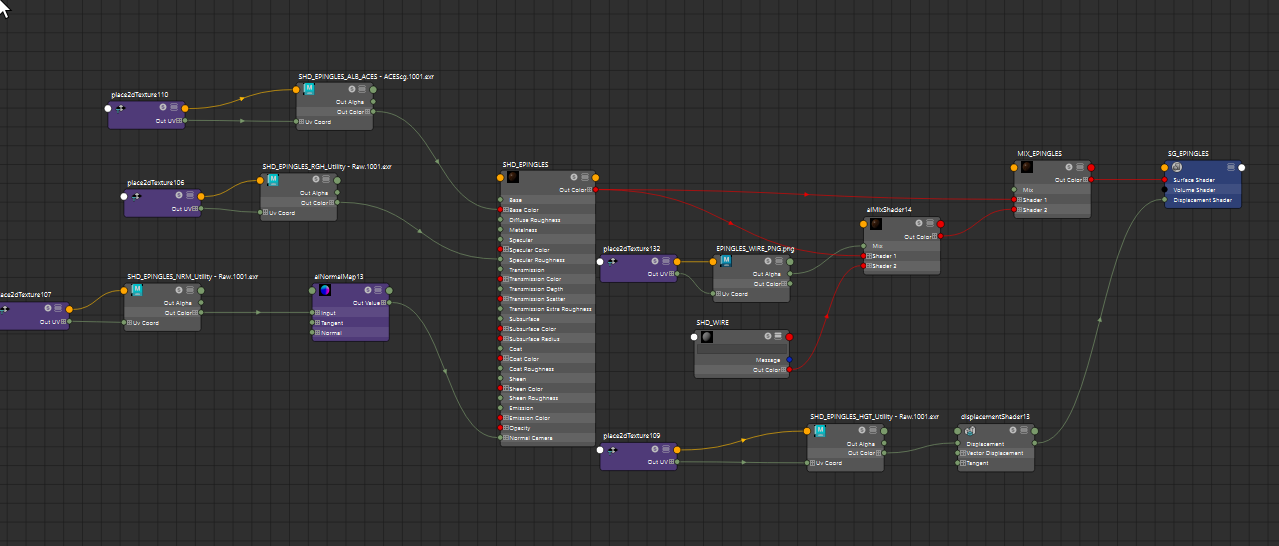Expand Vector Displacement on displacementShader13
Screen dimensions: 1279x546
click(x=963, y=453)
